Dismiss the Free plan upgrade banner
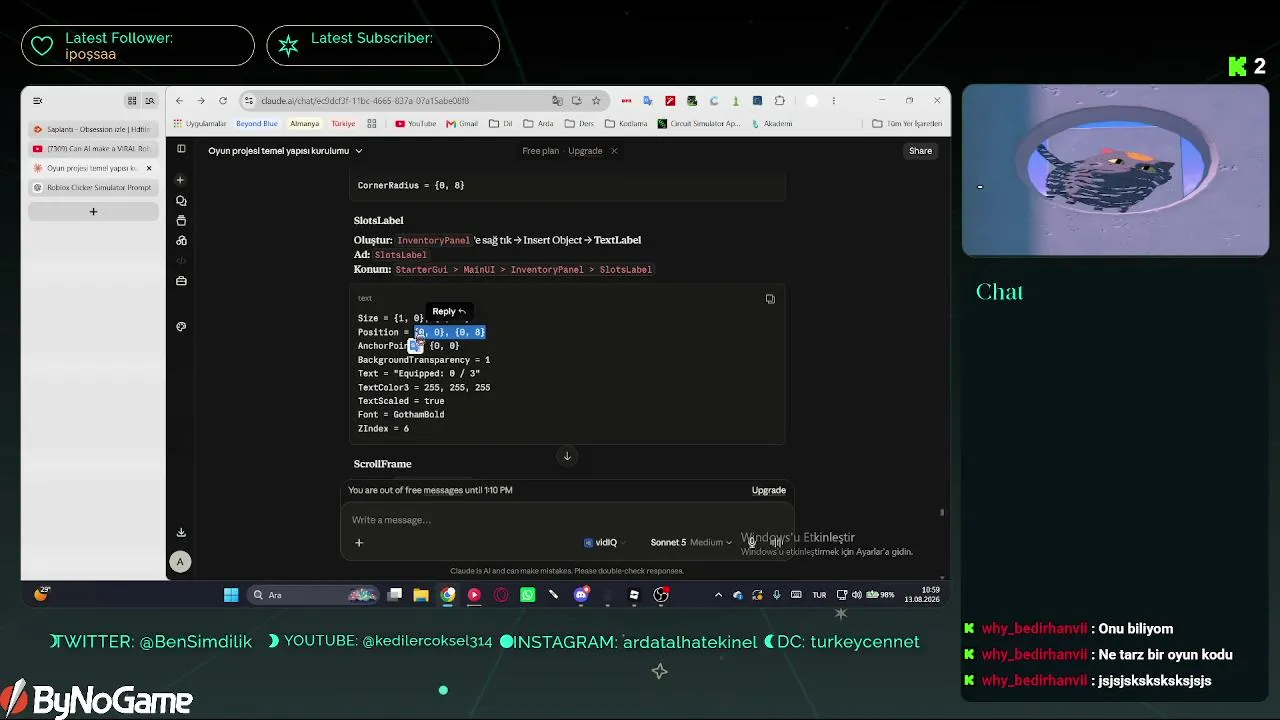The width and height of the screenshot is (1280, 720). (x=614, y=151)
